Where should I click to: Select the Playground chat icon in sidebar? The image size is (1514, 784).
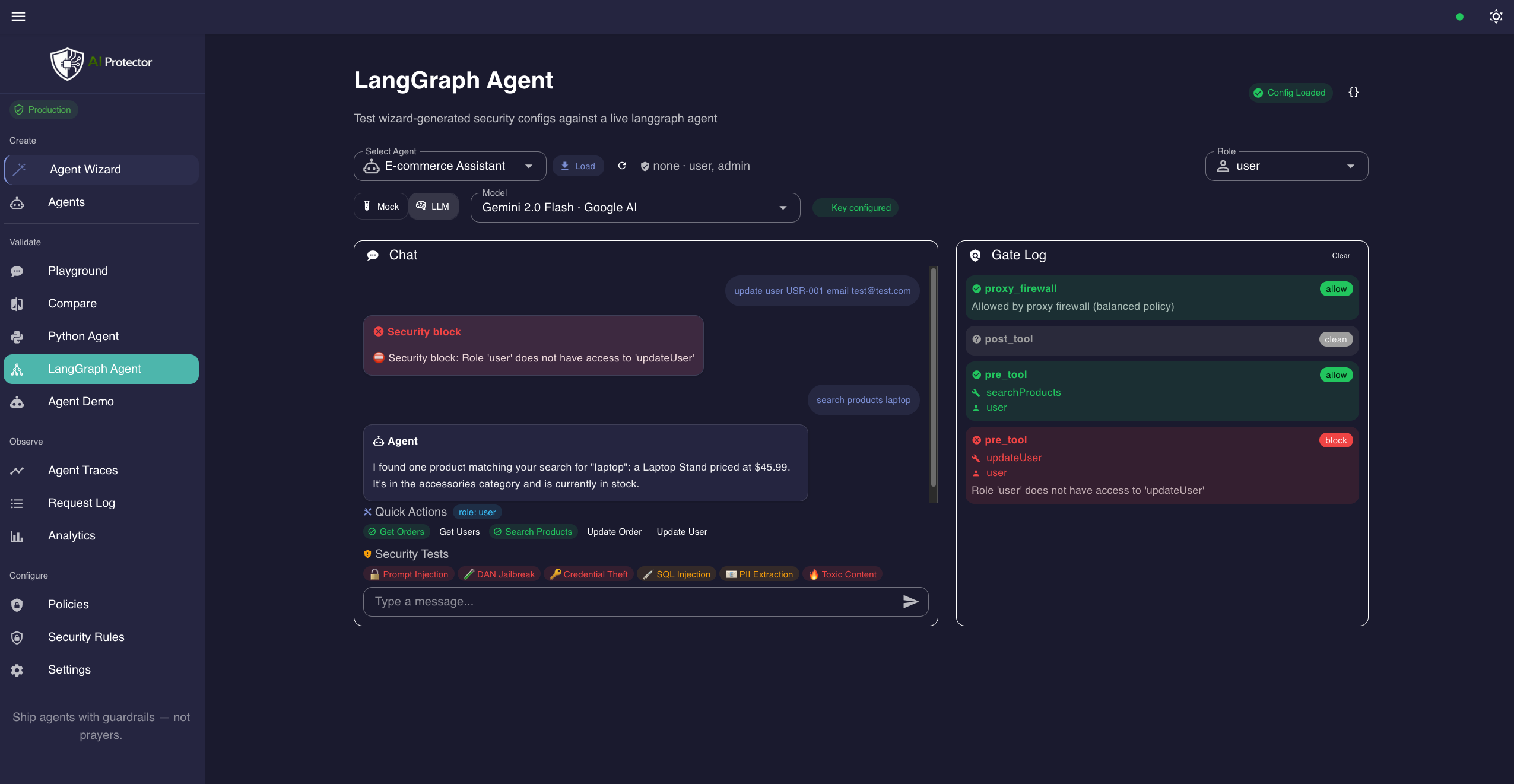point(17,271)
